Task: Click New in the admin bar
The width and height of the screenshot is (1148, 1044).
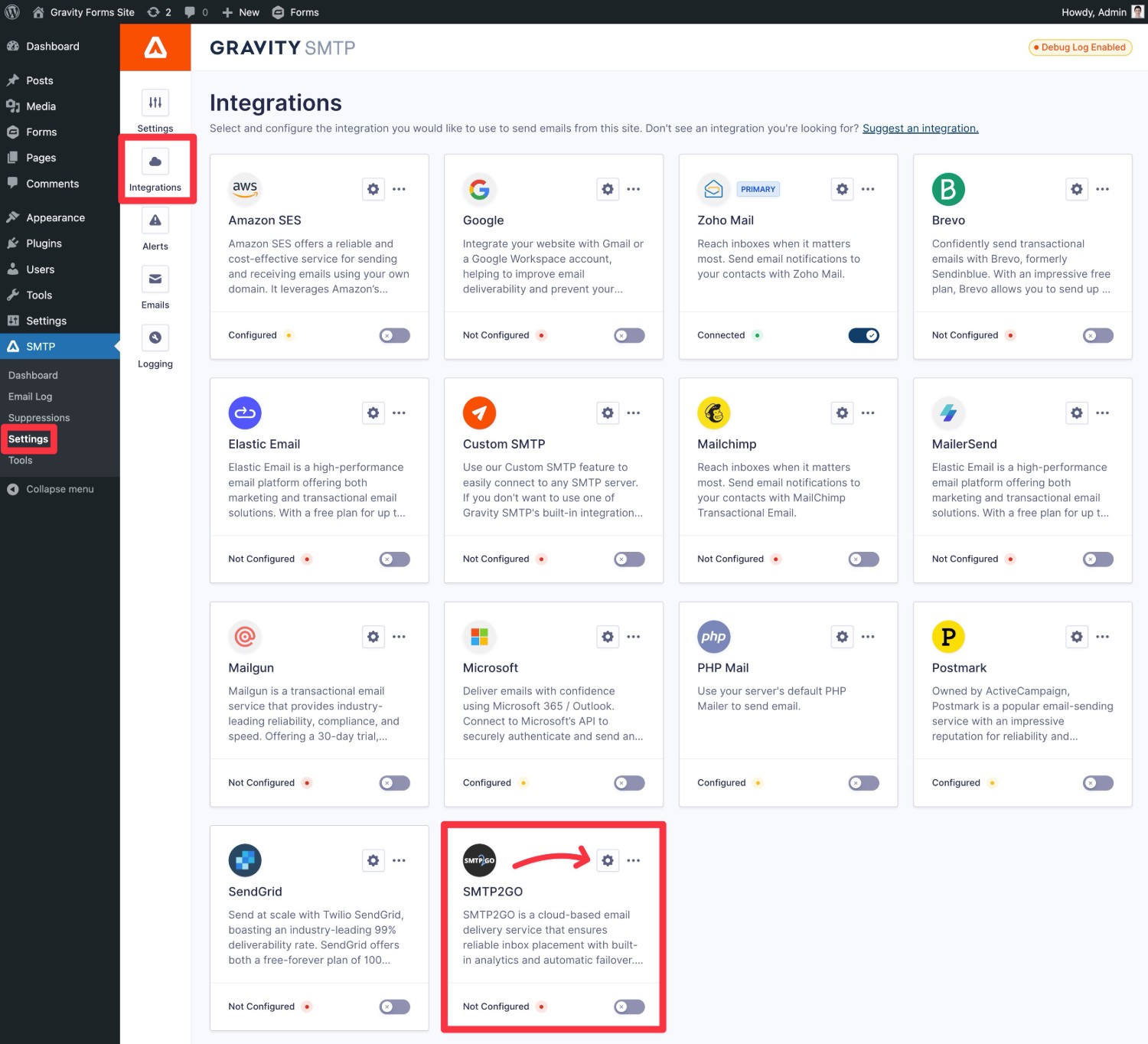Action: (240, 12)
